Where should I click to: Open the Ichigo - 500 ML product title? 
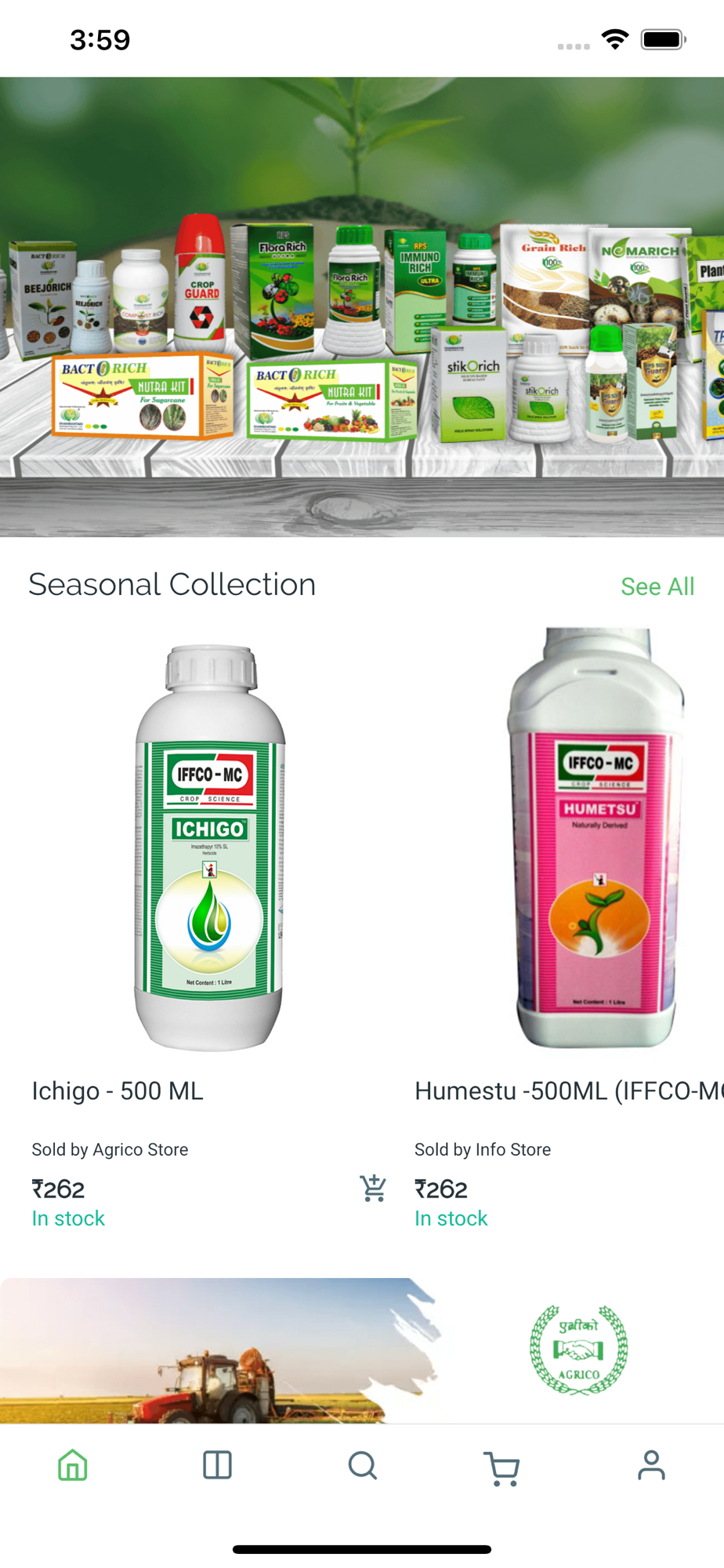pyautogui.click(x=118, y=1091)
